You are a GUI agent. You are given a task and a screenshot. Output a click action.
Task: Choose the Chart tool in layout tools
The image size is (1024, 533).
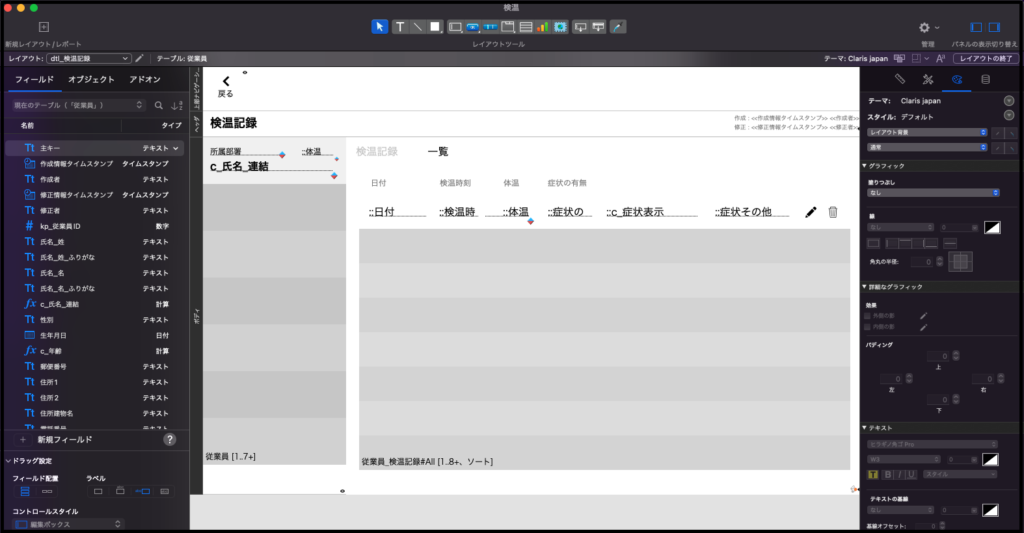tap(543, 27)
